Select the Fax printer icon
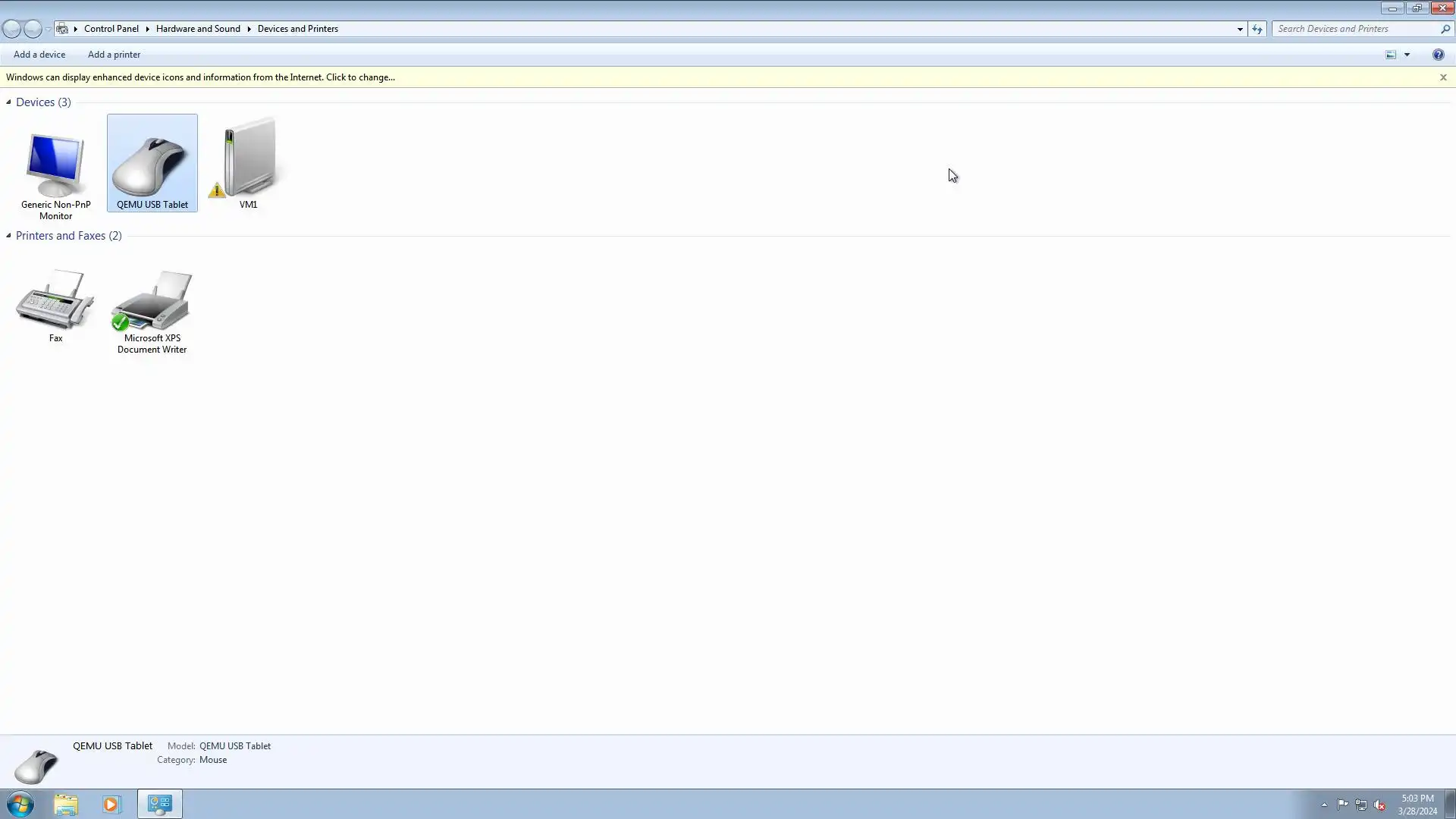 coord(55,300)
